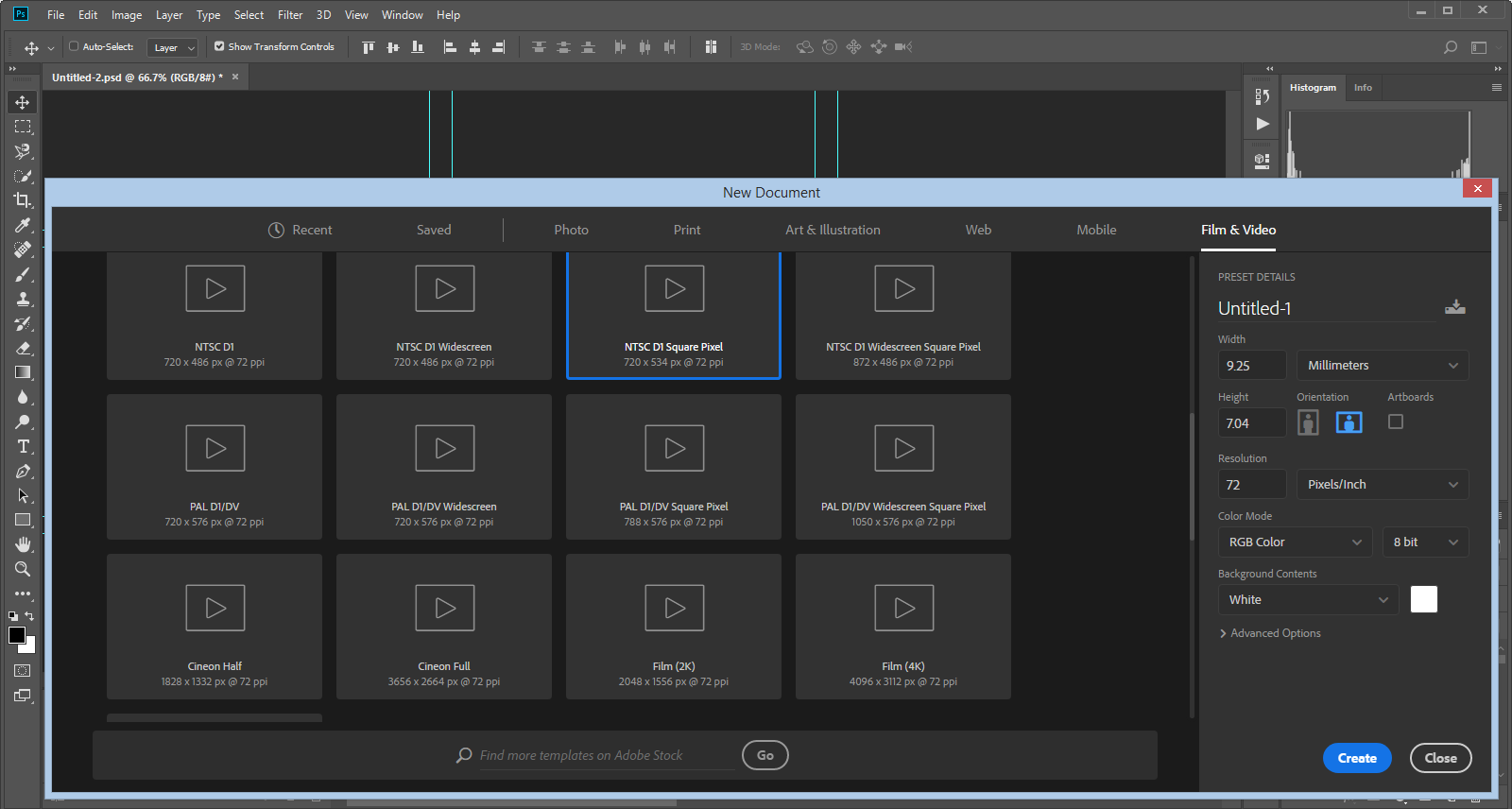The image size is (1512, 809).
Task: Open the Pixels/Inch resolution dropdown
Action: tap(1383, 484)
